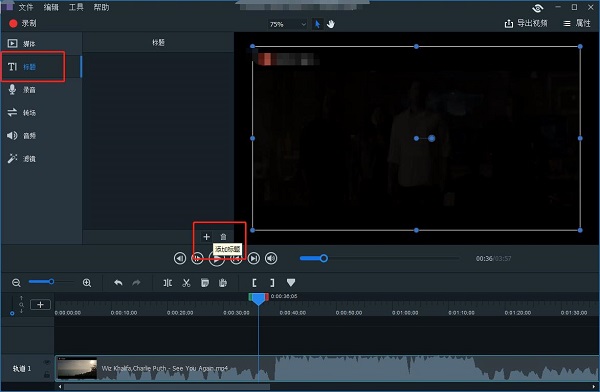Click the add title plus icon

coord(206,237)
